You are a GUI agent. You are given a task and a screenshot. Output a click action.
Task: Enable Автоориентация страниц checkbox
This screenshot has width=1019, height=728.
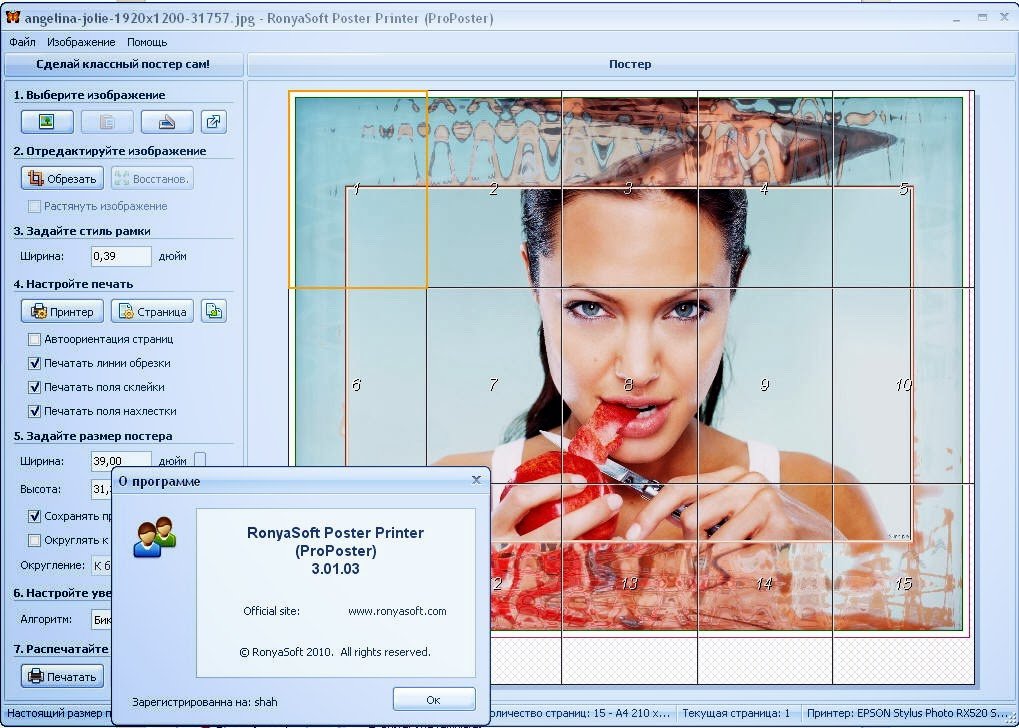(35, 339)
